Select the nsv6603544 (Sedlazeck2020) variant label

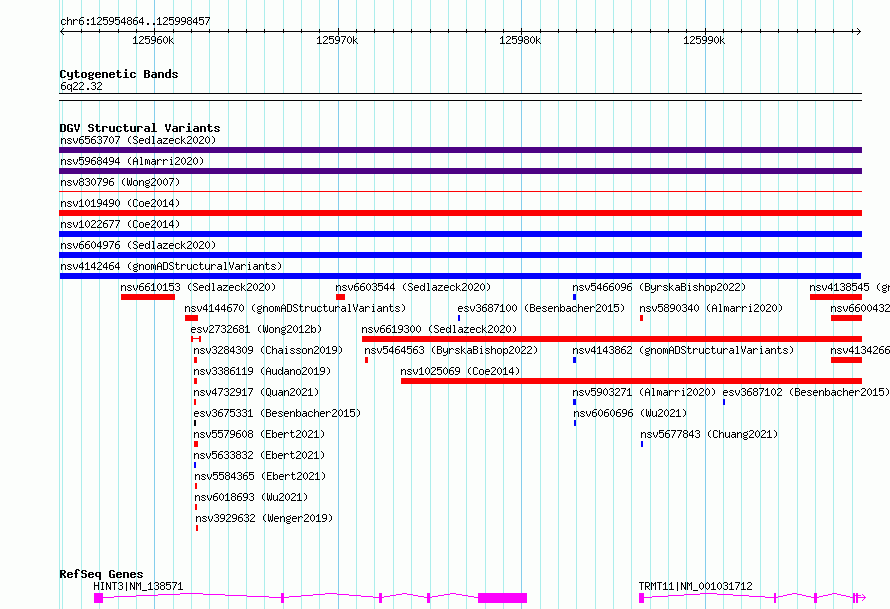[413, 287]
